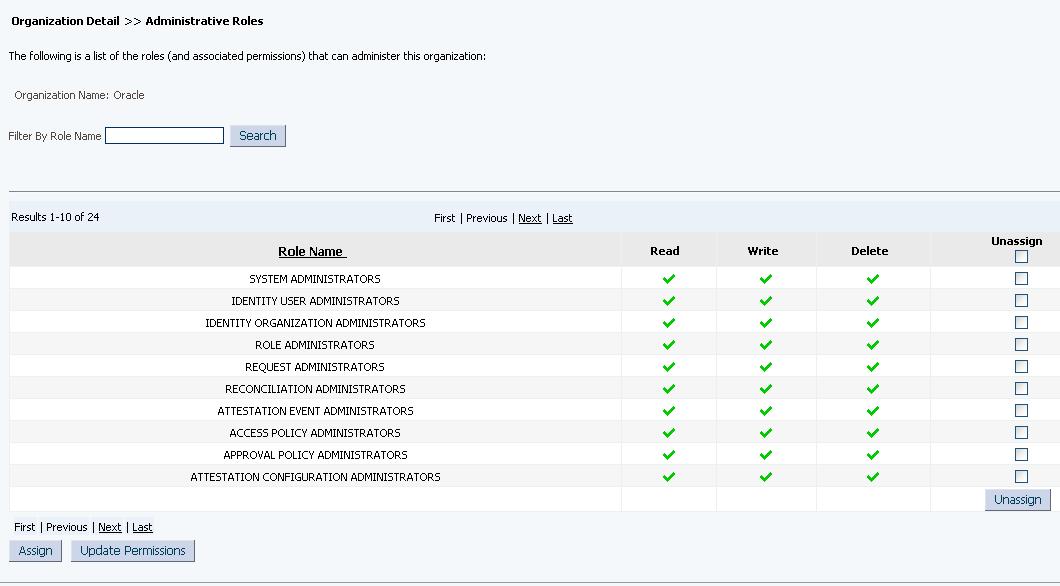Check Unassign box for IDENTITY ORGANIZATION ADMINISTRATORS

click(x=1021, y=322)
